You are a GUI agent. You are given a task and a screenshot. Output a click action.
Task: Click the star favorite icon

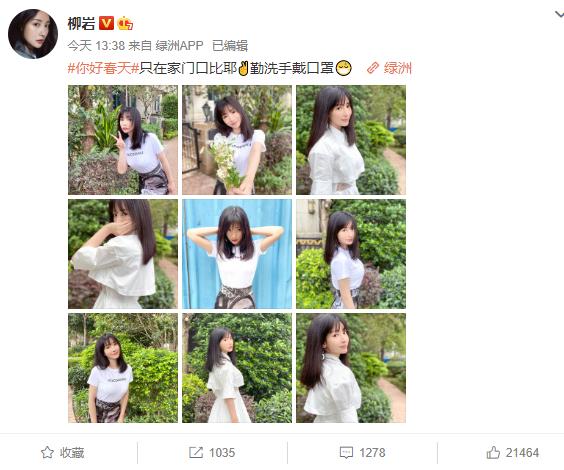tap(47, 452)
